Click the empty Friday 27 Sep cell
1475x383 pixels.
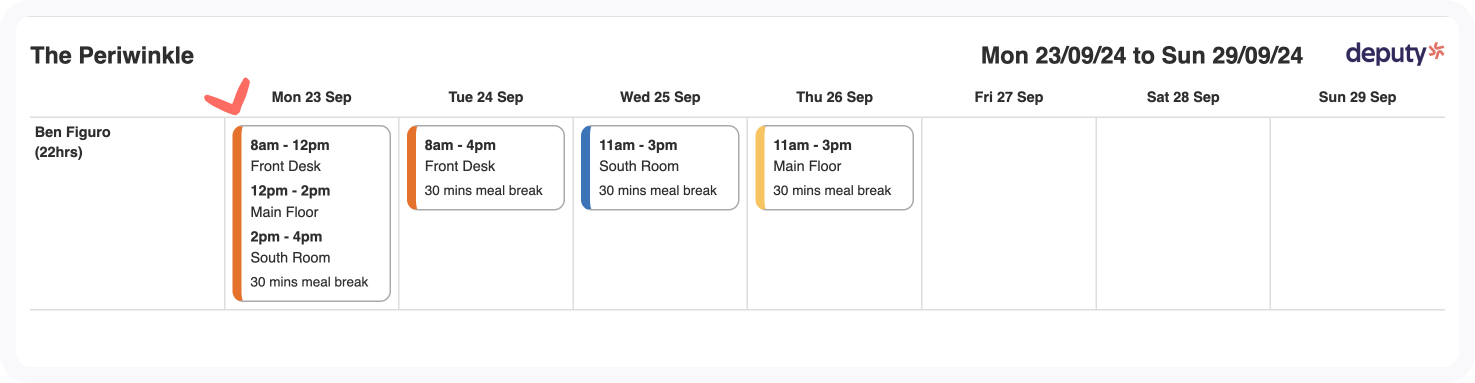[x=1009, y=213]
